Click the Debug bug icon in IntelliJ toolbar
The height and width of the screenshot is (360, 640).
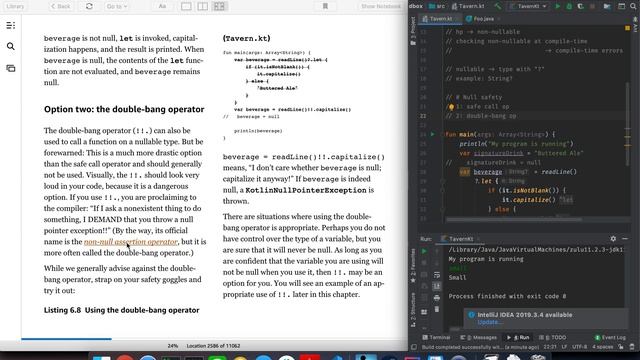click(x=569, y=6)
